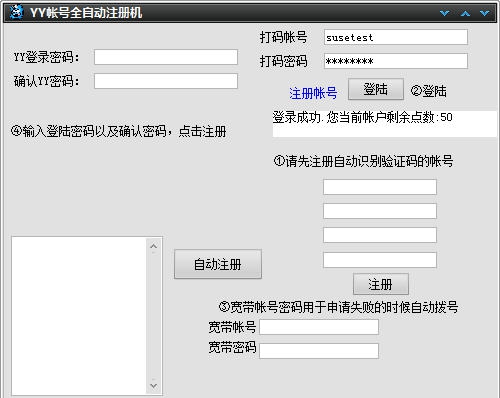
Task: Click the 登录成功 status message text
Action: tap(362, 117)
